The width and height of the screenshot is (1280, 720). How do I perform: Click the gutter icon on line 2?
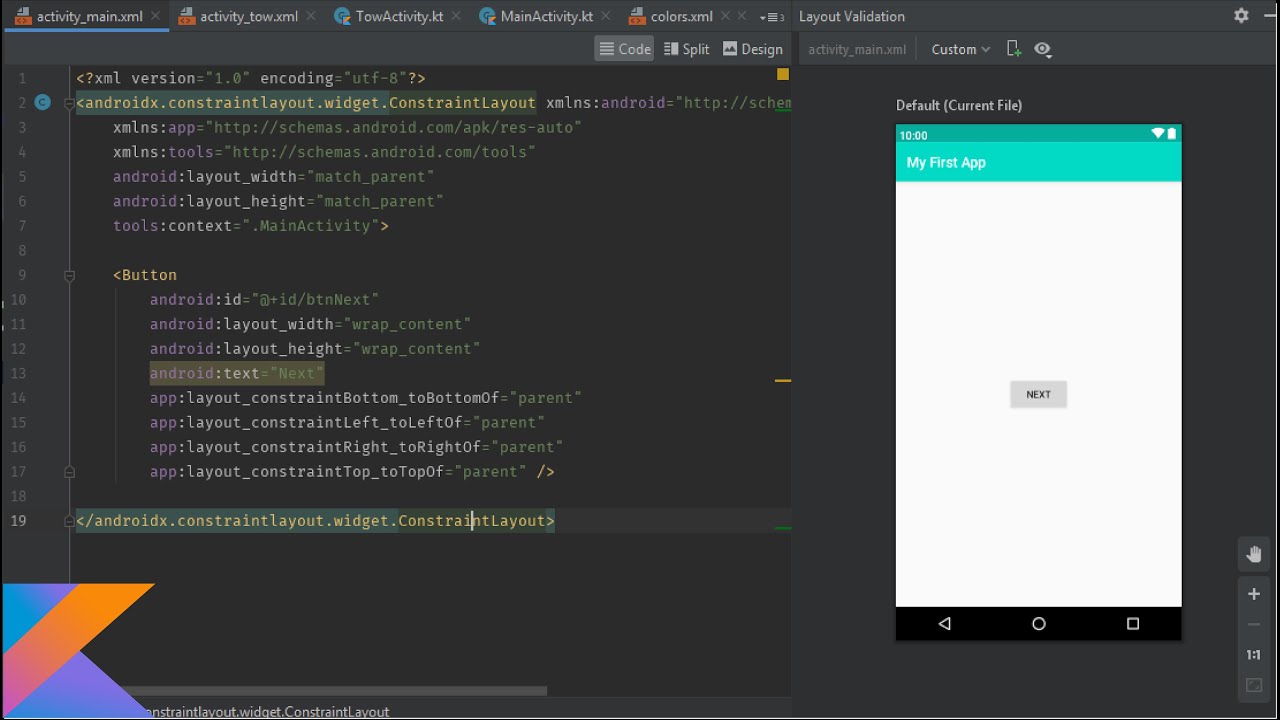42,102
